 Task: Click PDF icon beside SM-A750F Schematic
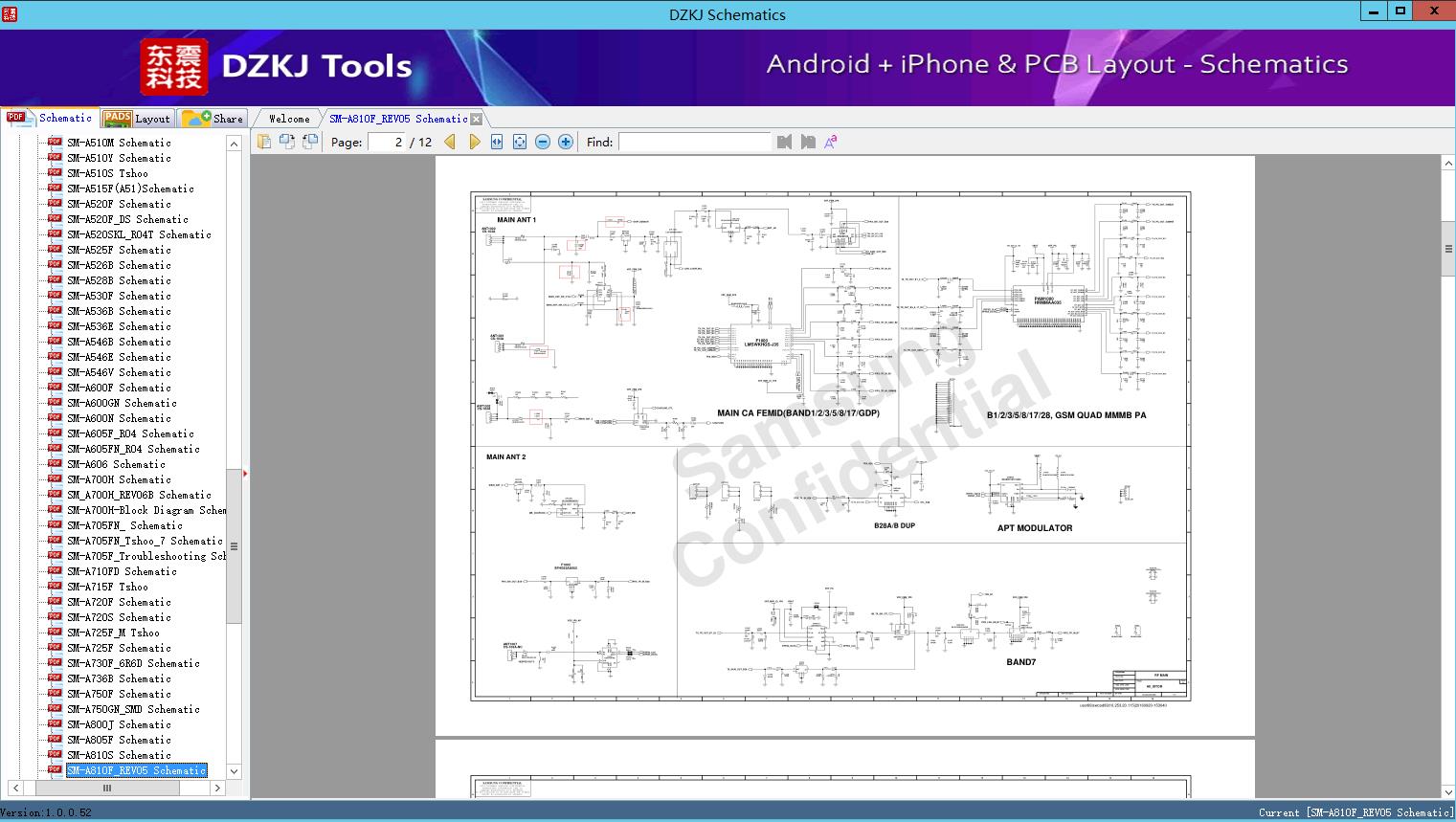55,694
